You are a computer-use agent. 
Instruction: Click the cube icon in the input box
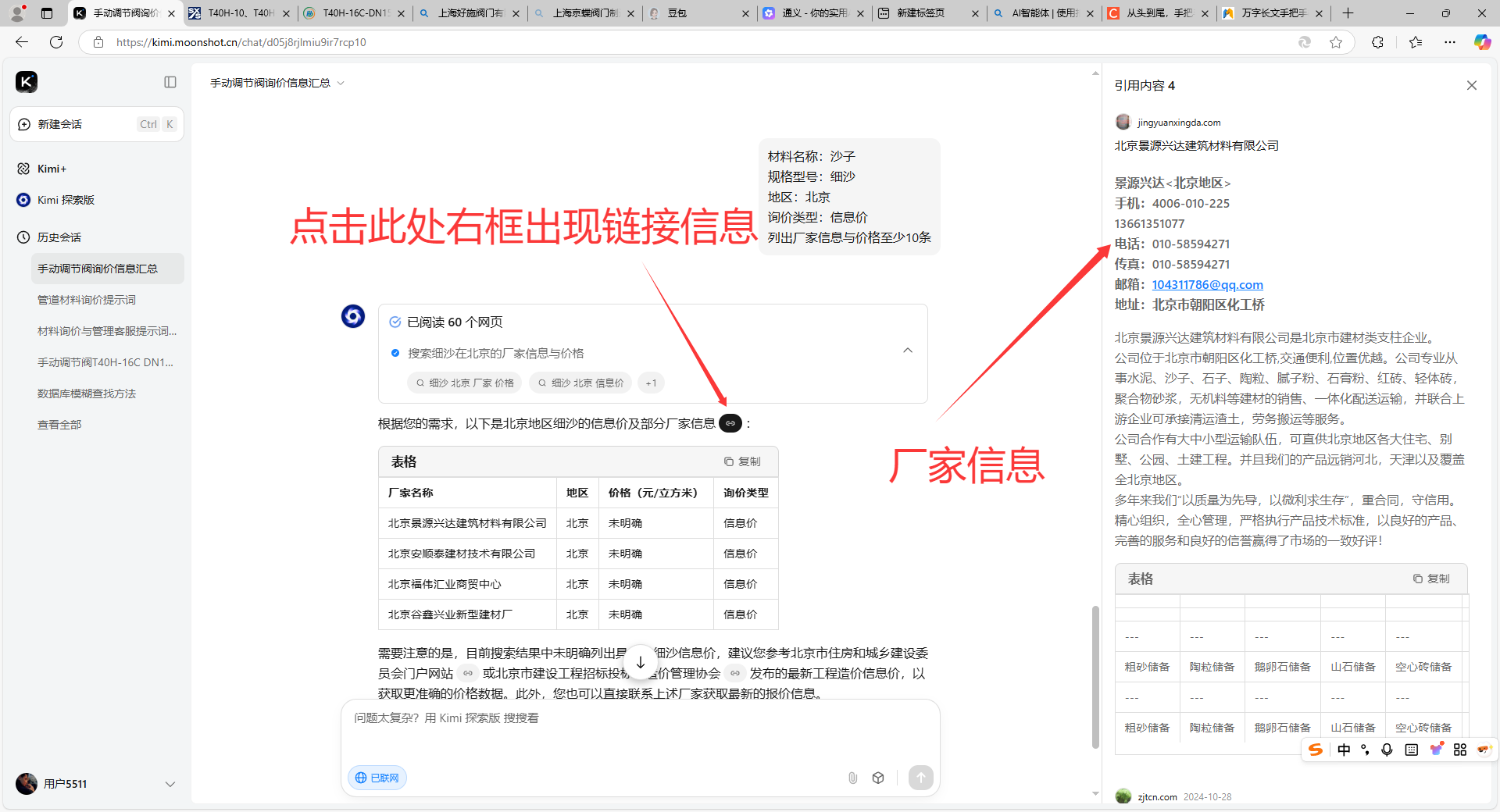(x=878, y=778)
